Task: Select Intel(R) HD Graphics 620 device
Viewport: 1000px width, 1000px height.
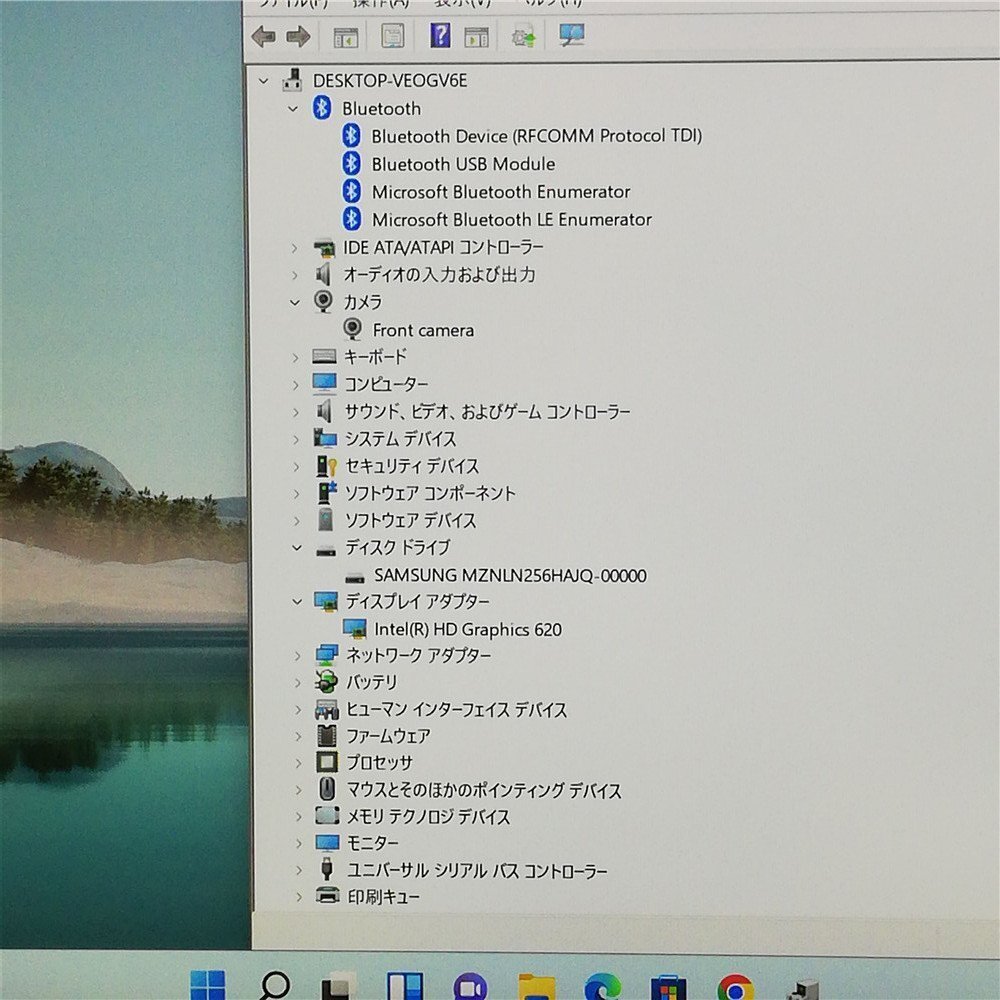Action: 467,629
